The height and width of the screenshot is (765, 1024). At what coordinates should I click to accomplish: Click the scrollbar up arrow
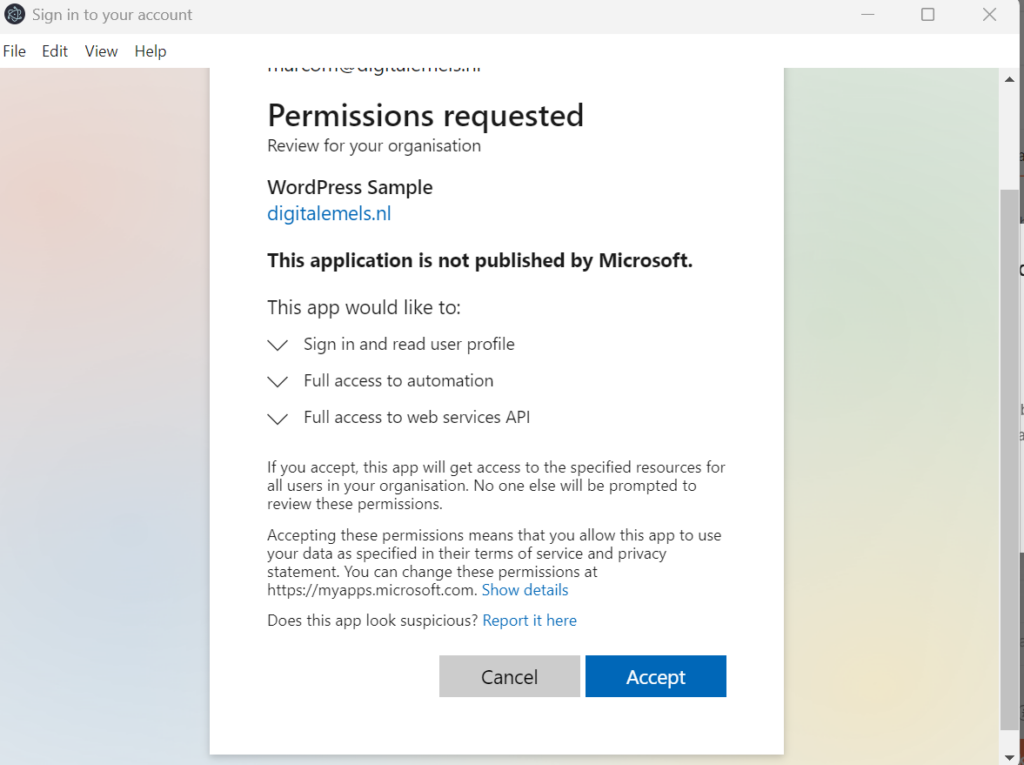click(1009, 79)
